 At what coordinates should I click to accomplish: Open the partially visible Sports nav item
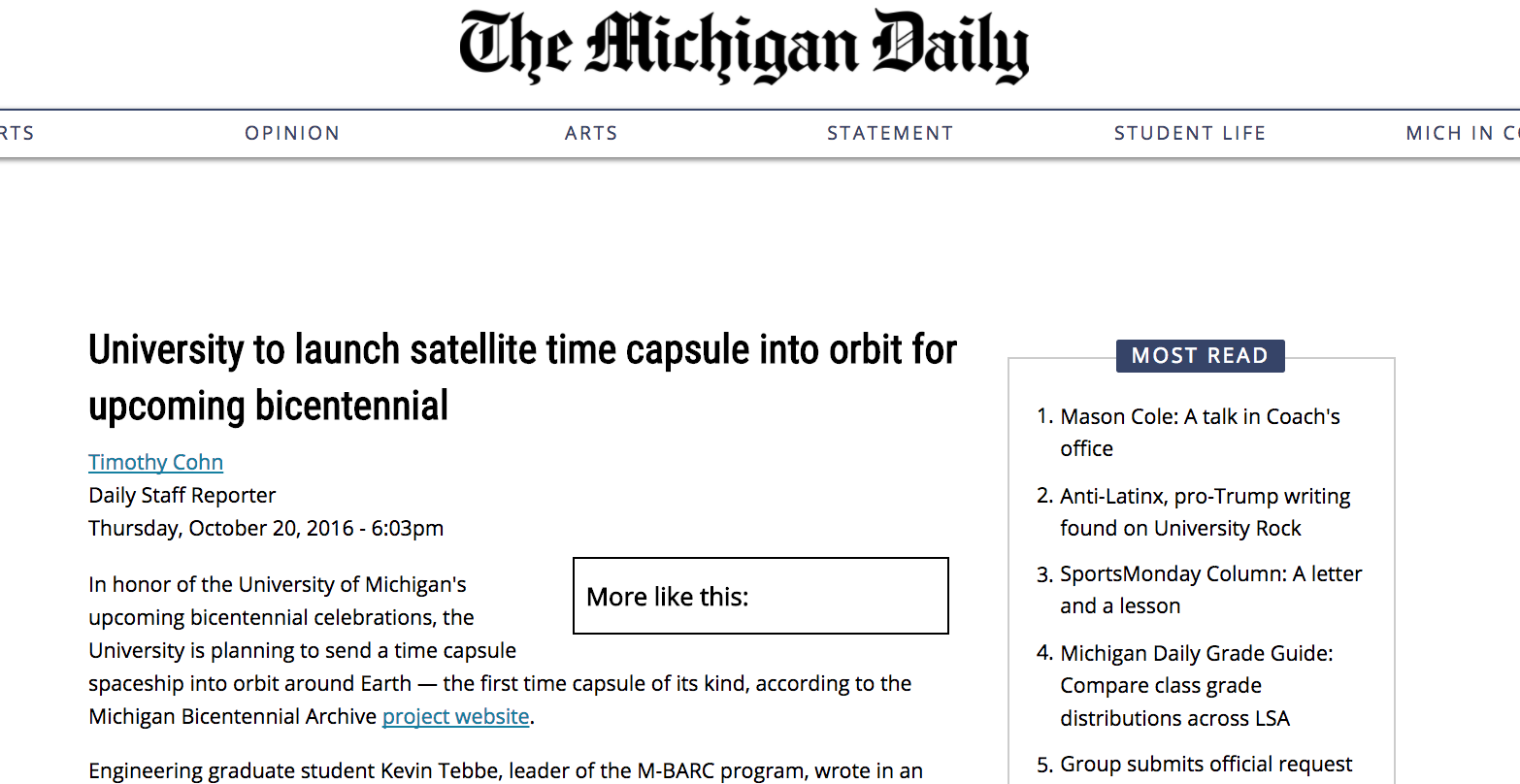17,133
